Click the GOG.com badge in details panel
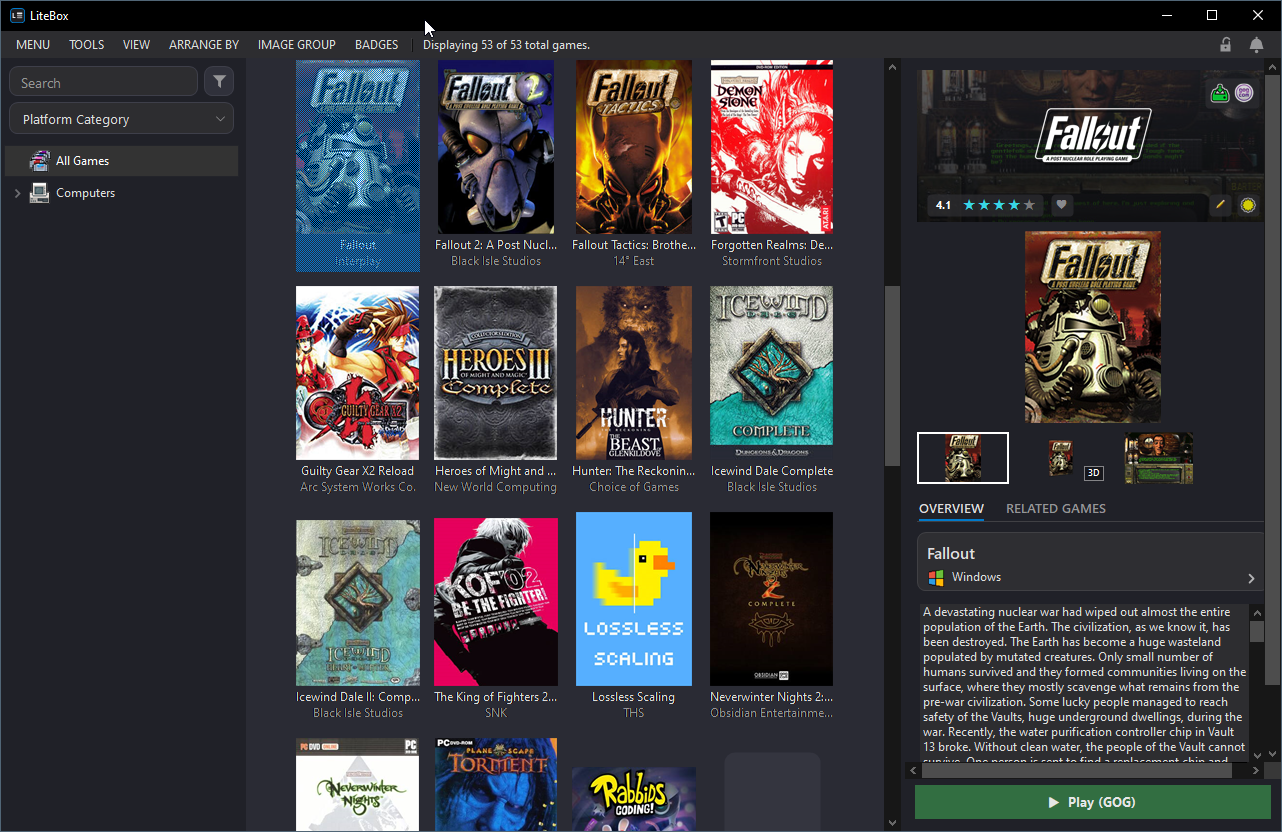The height and width of the screenshot is (832, 1282). click(1245, 94)
